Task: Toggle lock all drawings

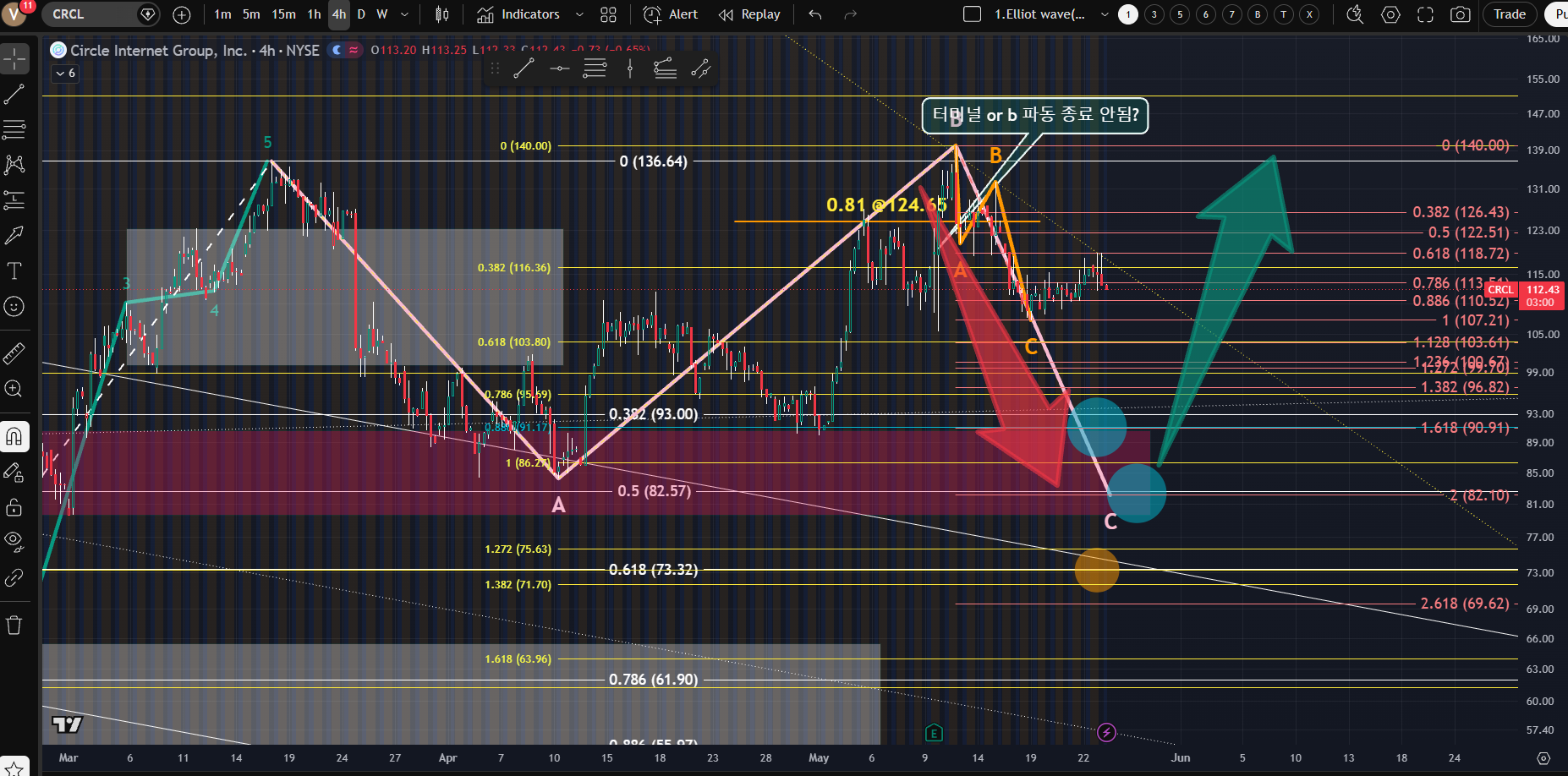Action: point(14,507)
